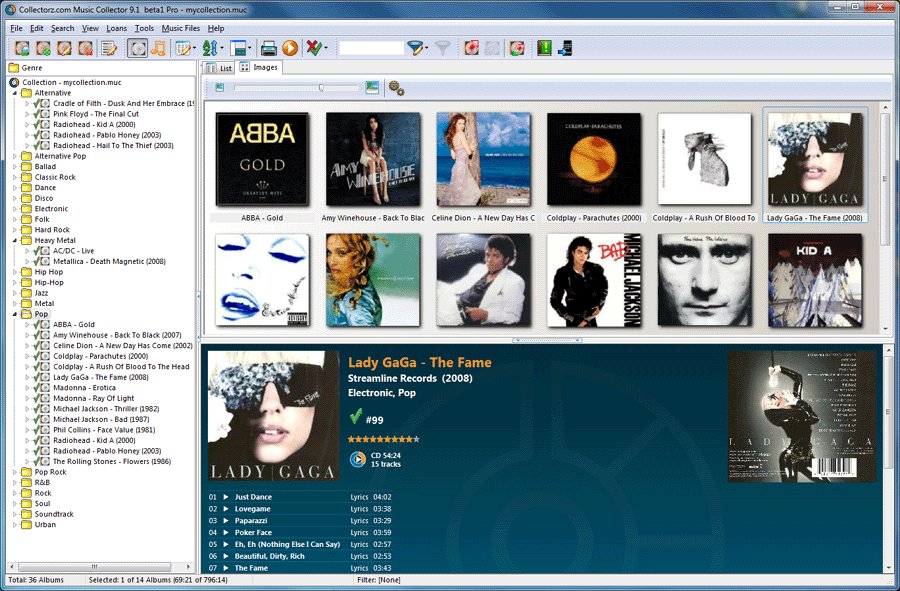Play track 06 Beautiful, Dirty, Rich

point(226,556)
